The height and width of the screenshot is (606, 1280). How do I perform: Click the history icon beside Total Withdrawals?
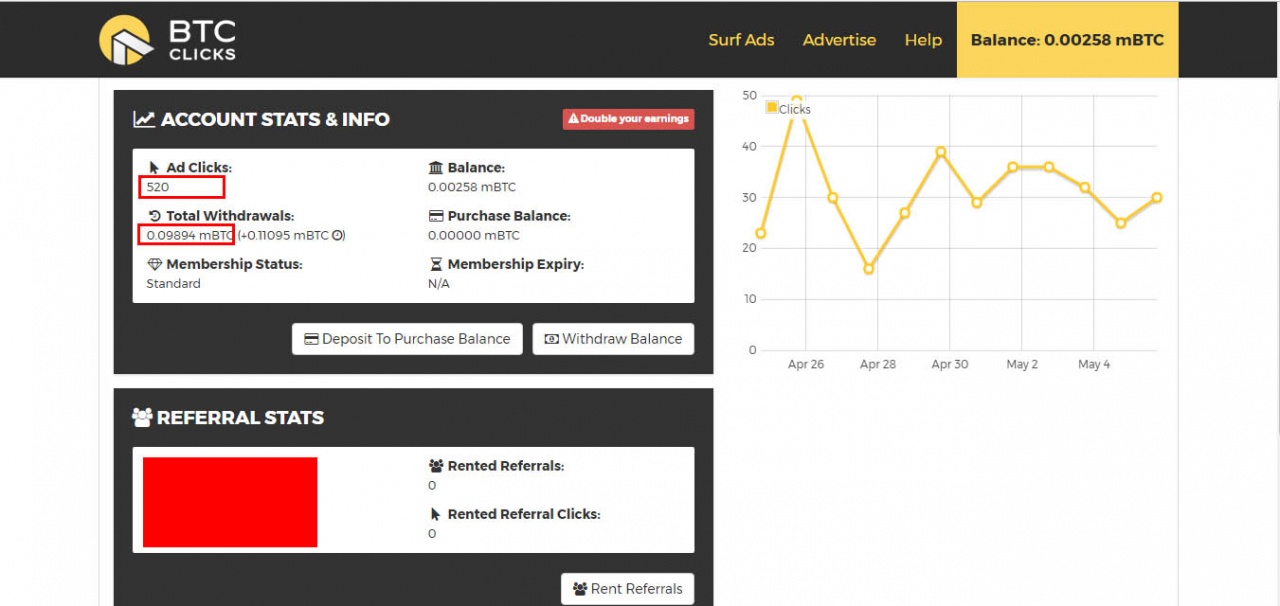154,216
